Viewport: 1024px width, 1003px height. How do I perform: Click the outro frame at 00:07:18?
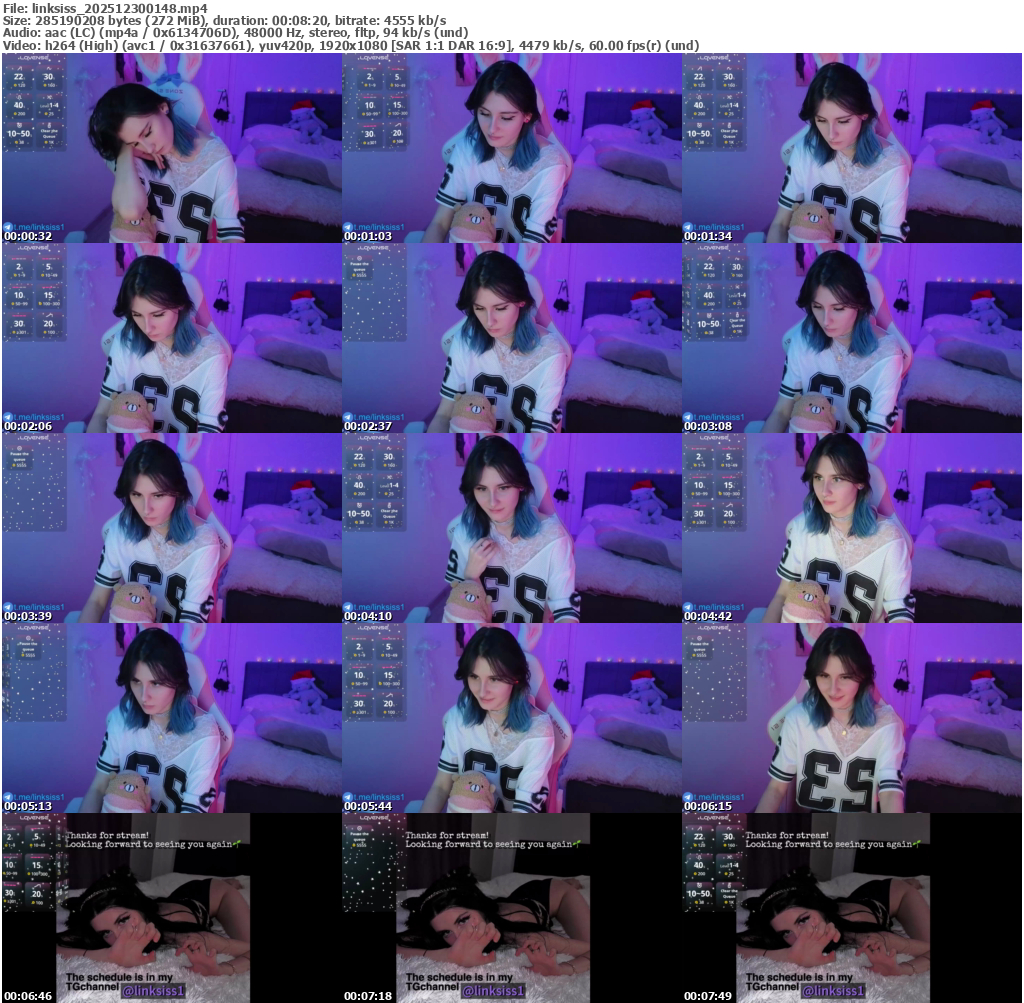[x=512, y=908]
